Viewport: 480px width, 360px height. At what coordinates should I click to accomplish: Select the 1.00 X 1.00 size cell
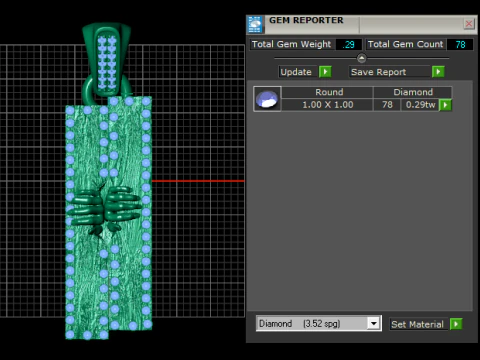(x=327, y=105)
